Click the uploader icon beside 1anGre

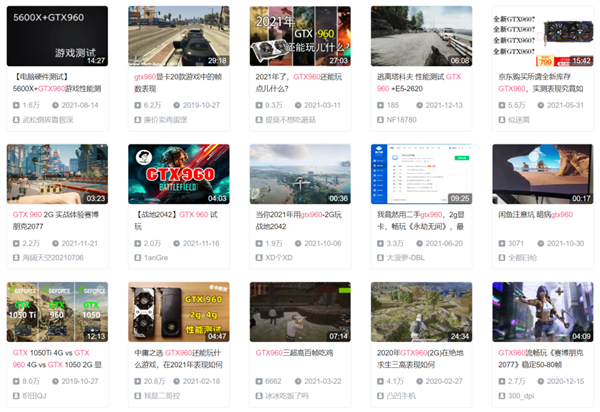[138, 258]
